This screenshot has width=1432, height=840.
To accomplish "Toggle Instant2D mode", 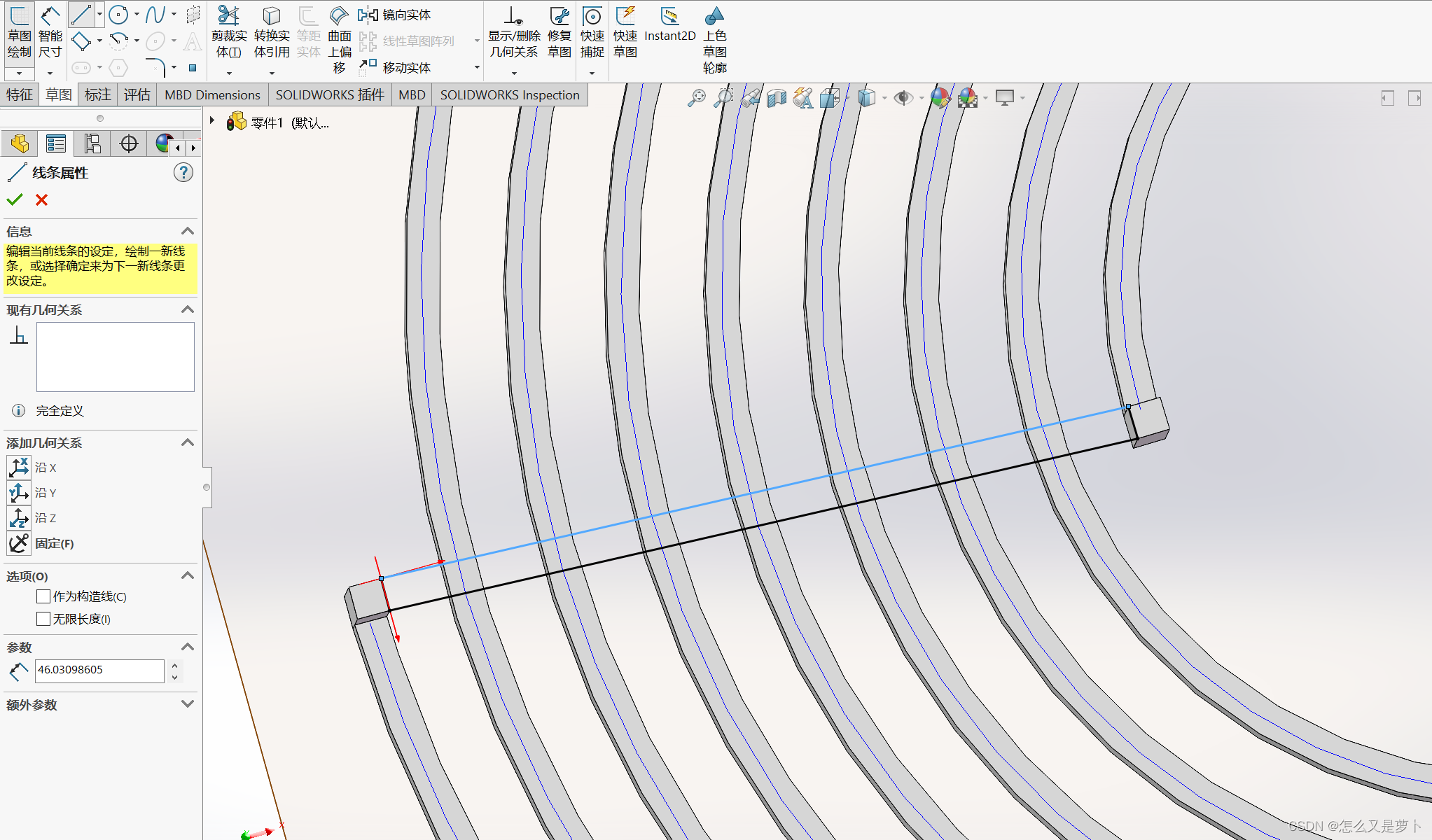I will click(x=669, y=24).
